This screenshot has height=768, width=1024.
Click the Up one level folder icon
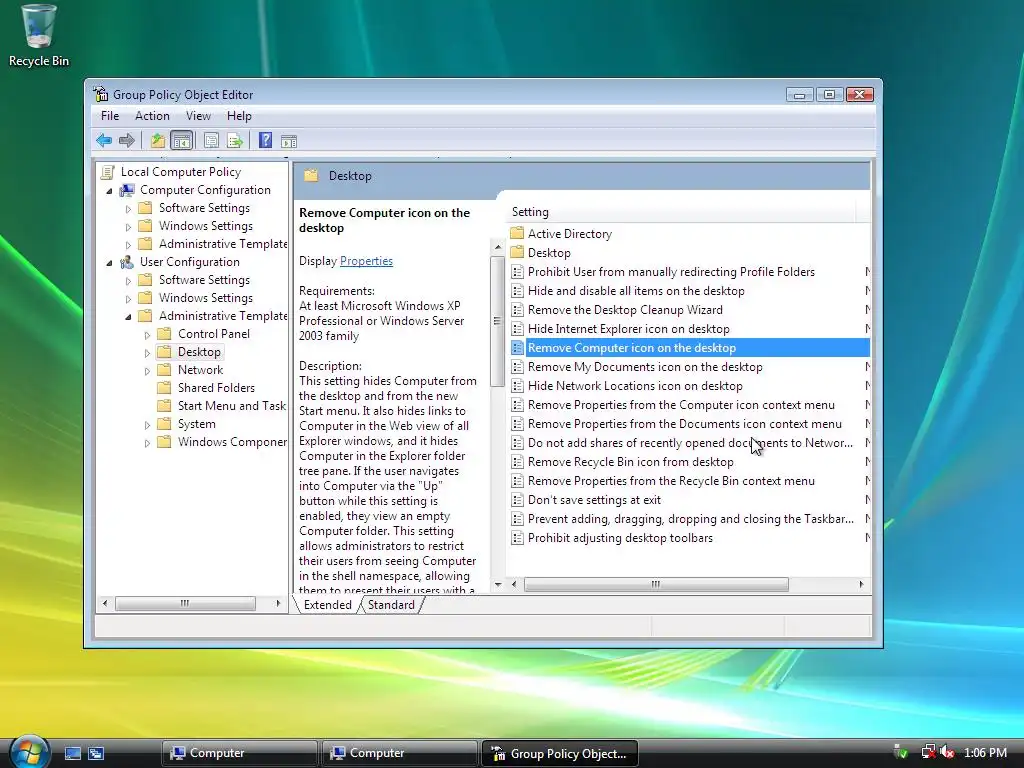coord(157,140)
